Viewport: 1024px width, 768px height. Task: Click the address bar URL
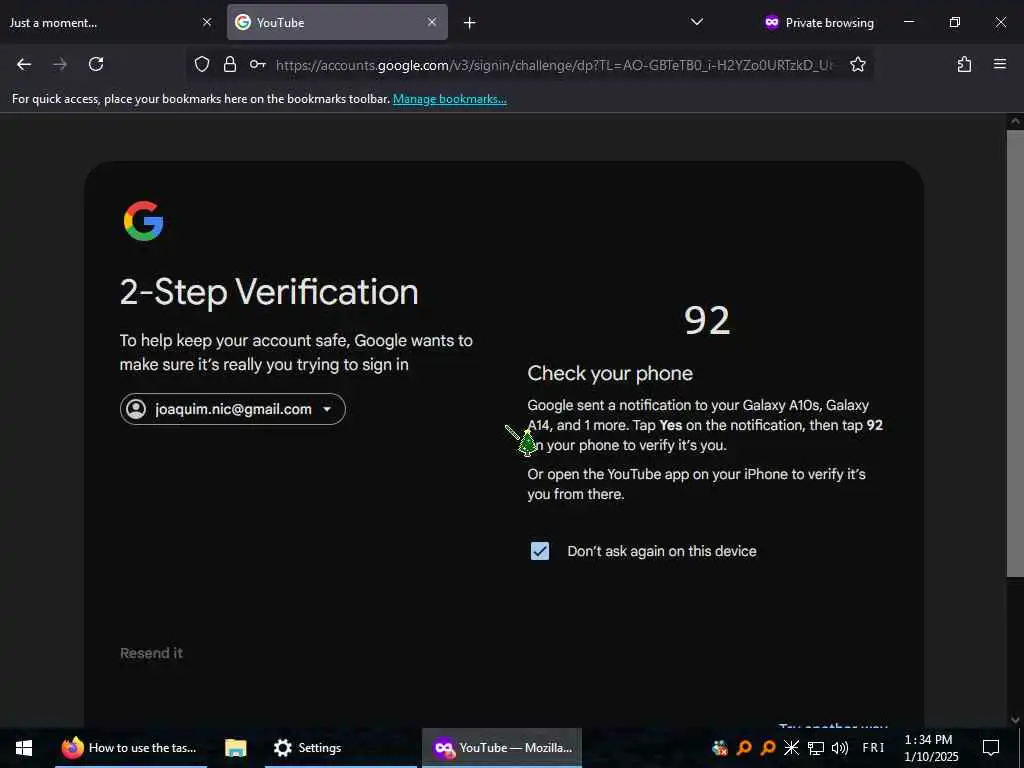coord(554,65)
